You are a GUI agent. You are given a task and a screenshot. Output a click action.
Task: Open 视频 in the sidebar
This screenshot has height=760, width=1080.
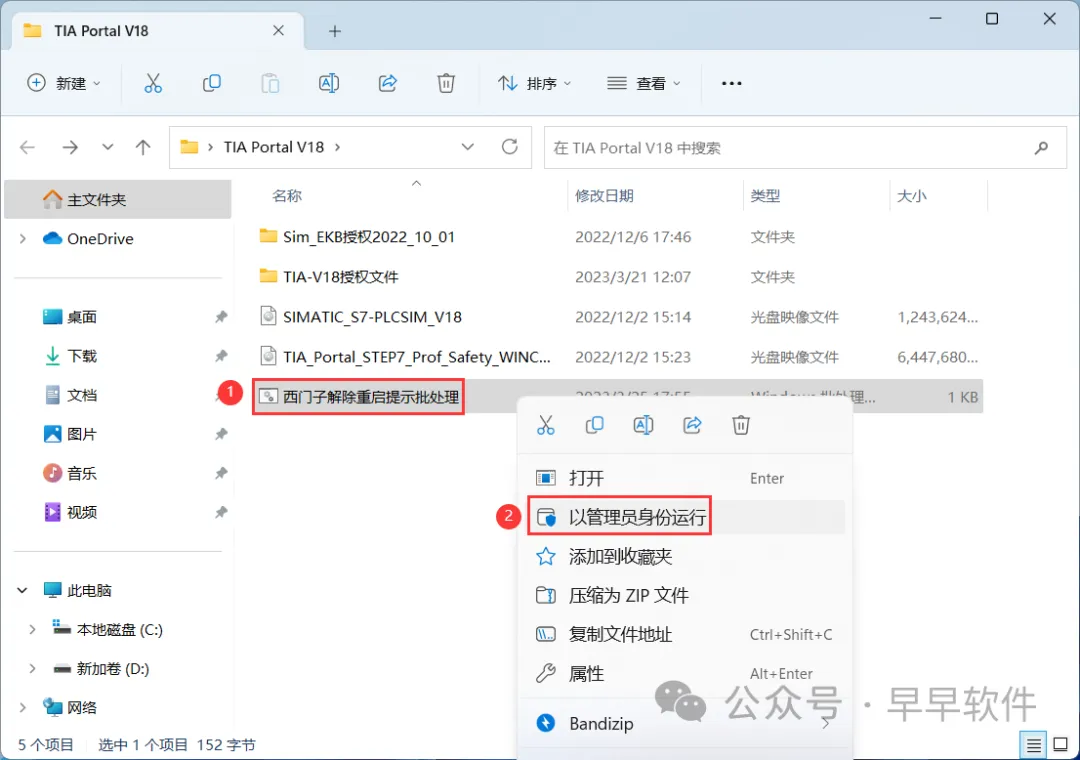[82, 513]
